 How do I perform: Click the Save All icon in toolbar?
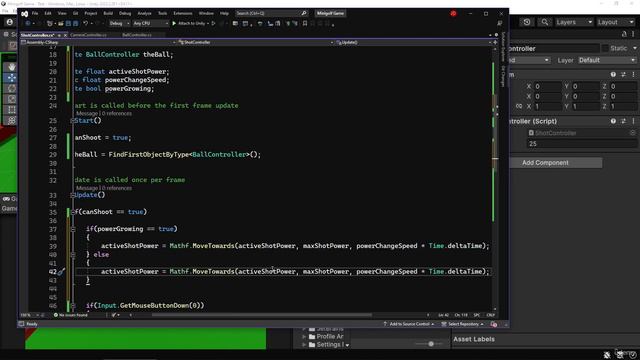pos(76,24)
